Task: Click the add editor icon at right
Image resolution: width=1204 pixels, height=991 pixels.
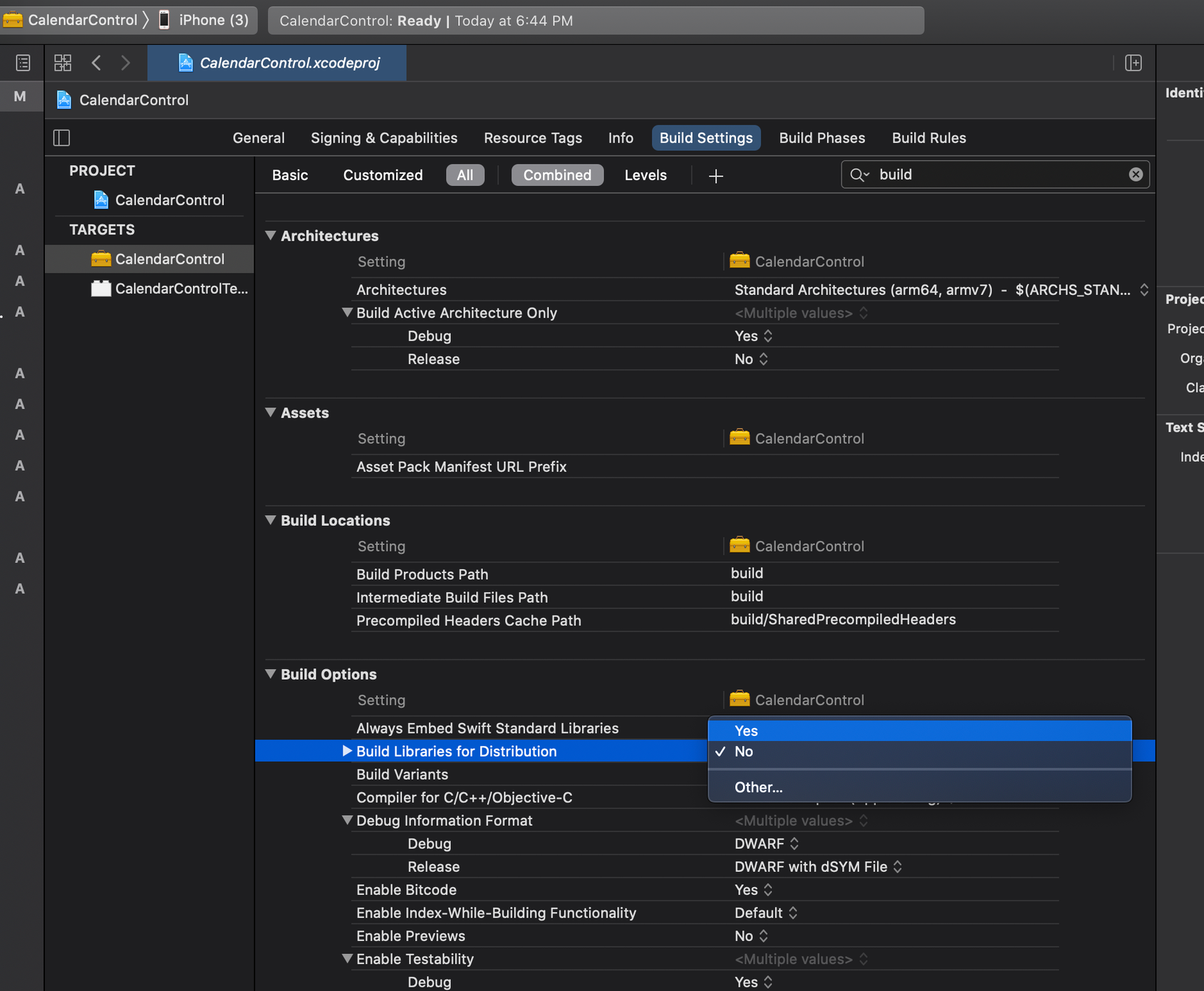Action: (1133, 63)
